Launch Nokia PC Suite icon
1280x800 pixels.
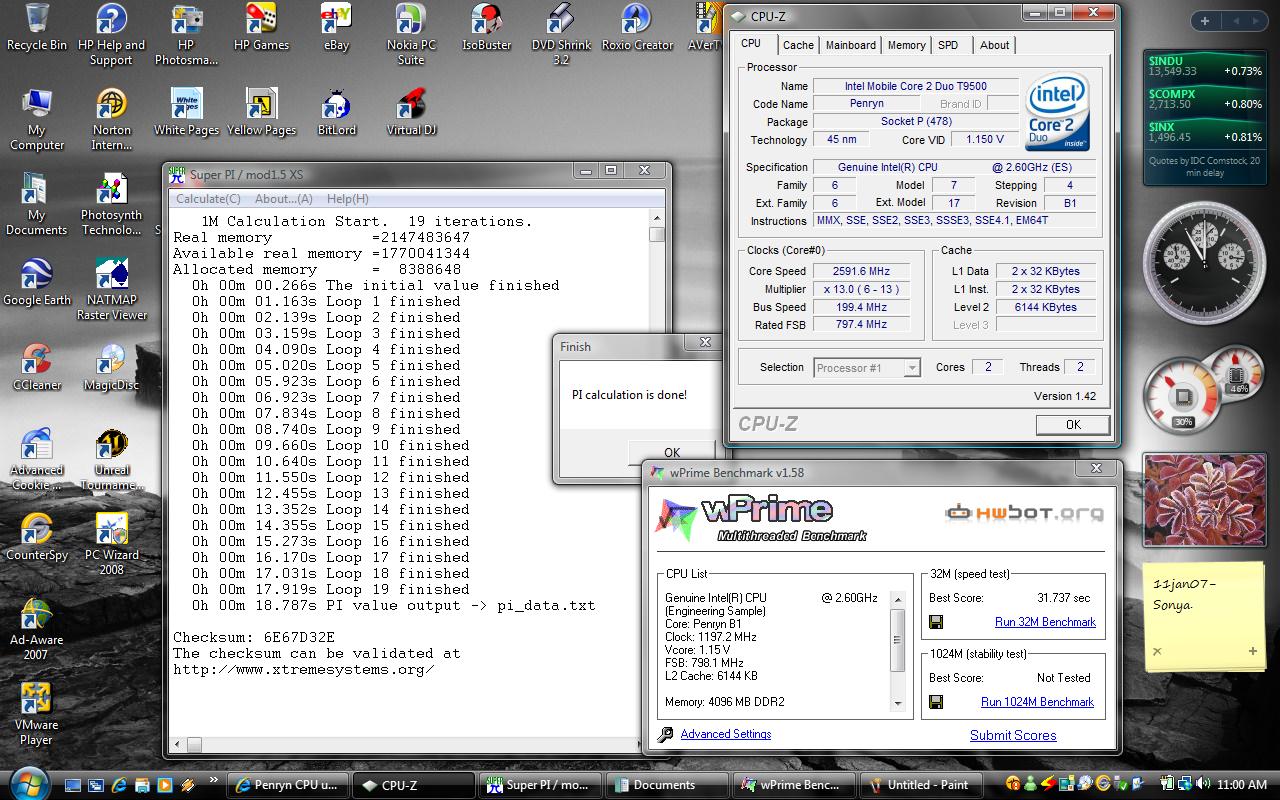[x=411, y=34]
